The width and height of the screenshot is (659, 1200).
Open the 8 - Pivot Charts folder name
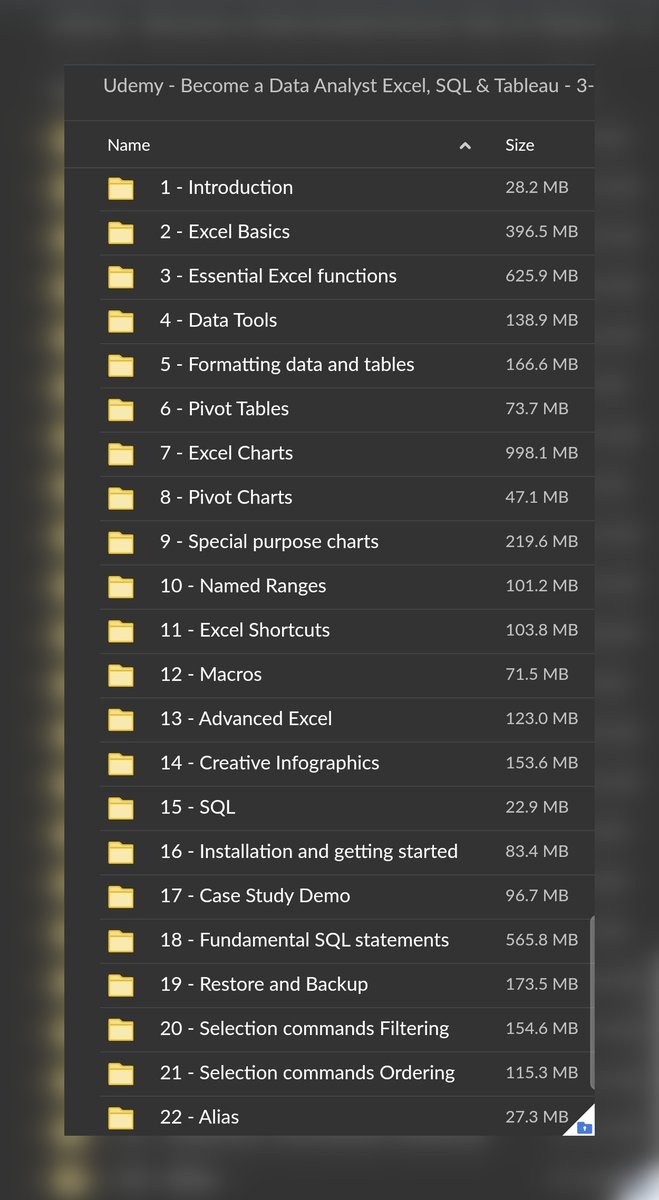click(x=226, y=497)
